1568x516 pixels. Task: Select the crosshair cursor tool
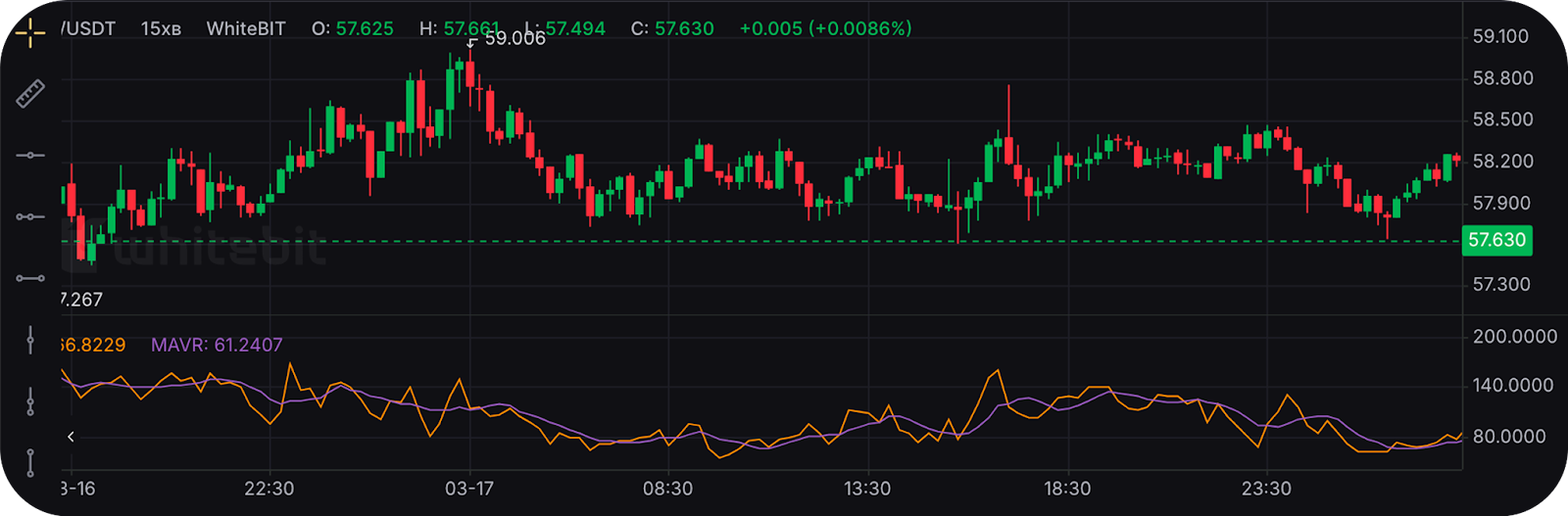coord(30,33)
